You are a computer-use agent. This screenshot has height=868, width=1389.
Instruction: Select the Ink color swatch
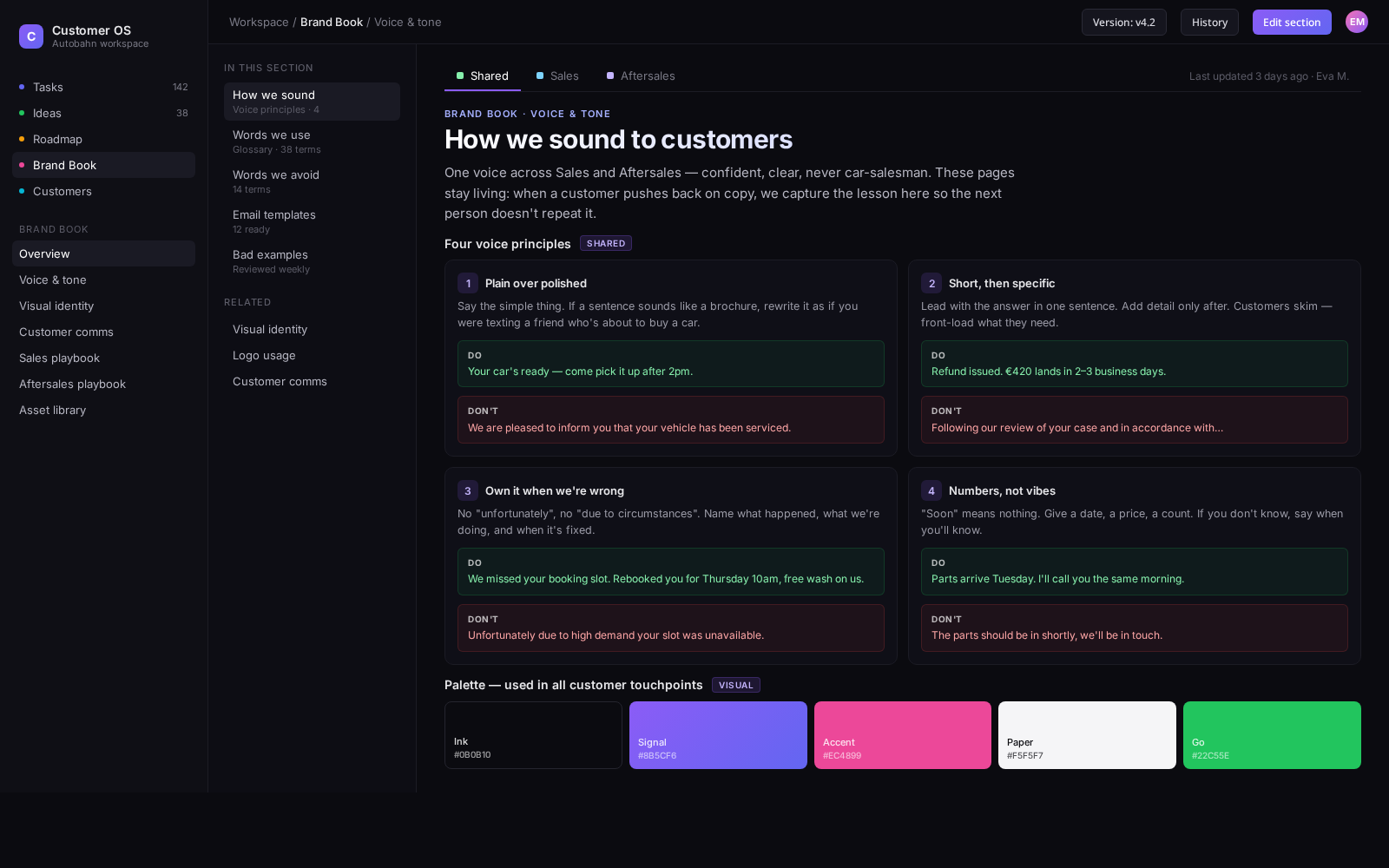(533, 735)
